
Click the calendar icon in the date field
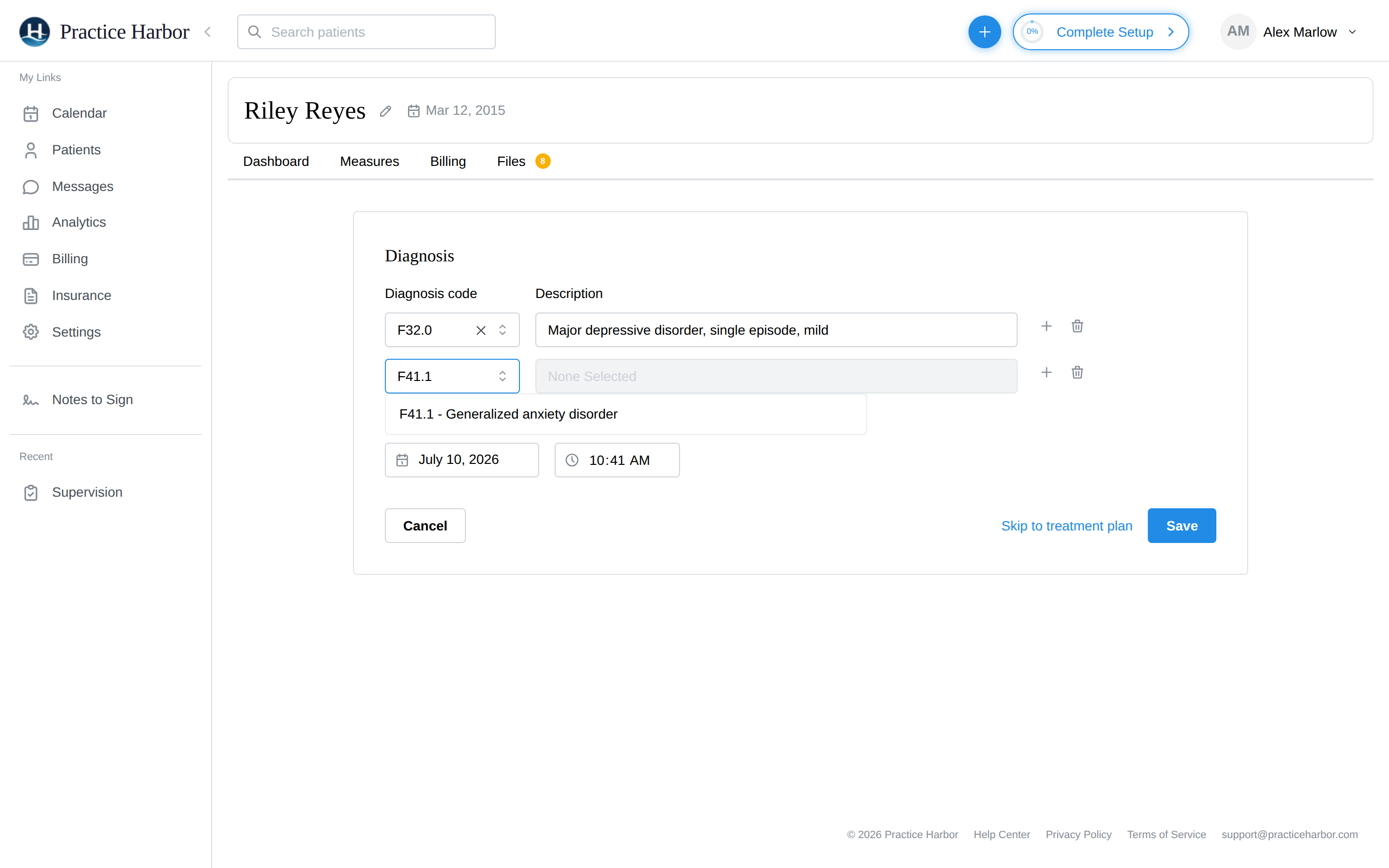[x=402, y=461]
